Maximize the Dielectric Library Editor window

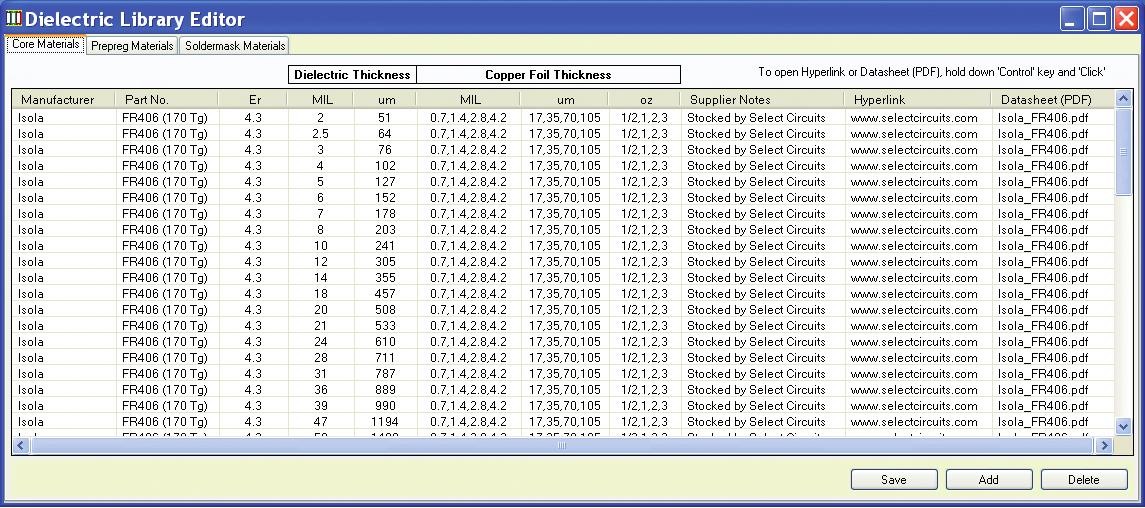(1099, 18)
